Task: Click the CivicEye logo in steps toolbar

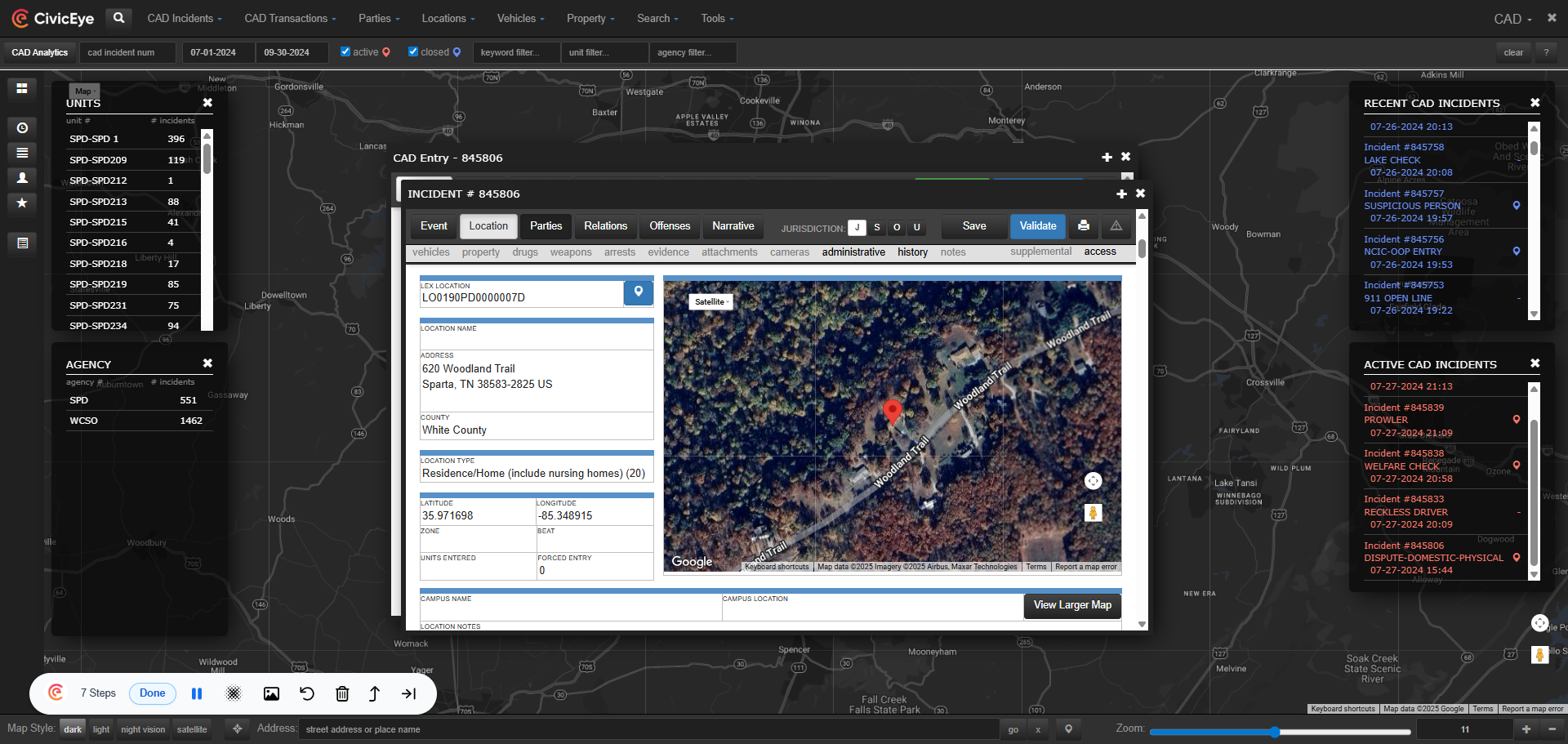Action: coord(56,693)
